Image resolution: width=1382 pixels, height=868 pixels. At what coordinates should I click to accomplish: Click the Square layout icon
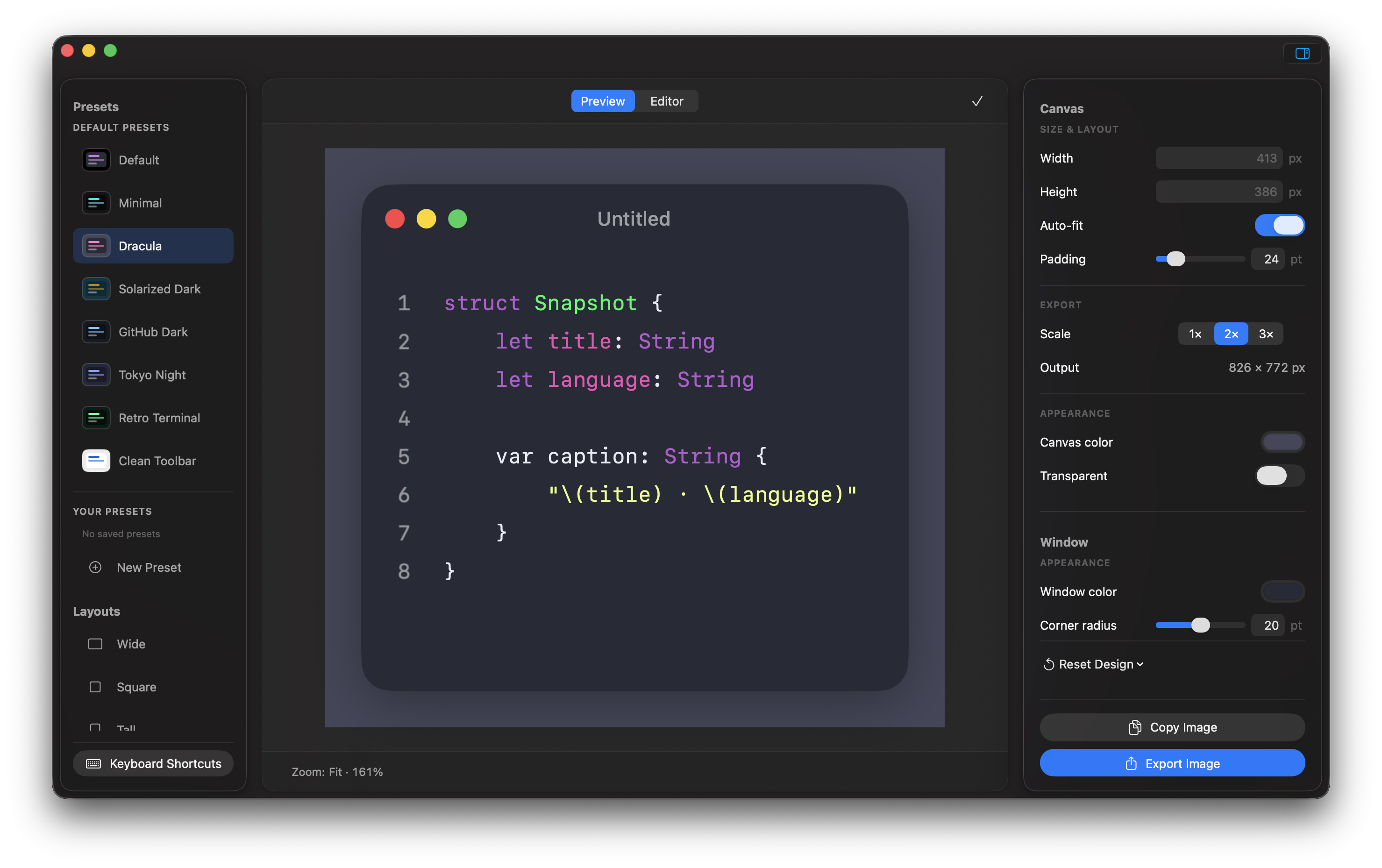coord(95,687)
